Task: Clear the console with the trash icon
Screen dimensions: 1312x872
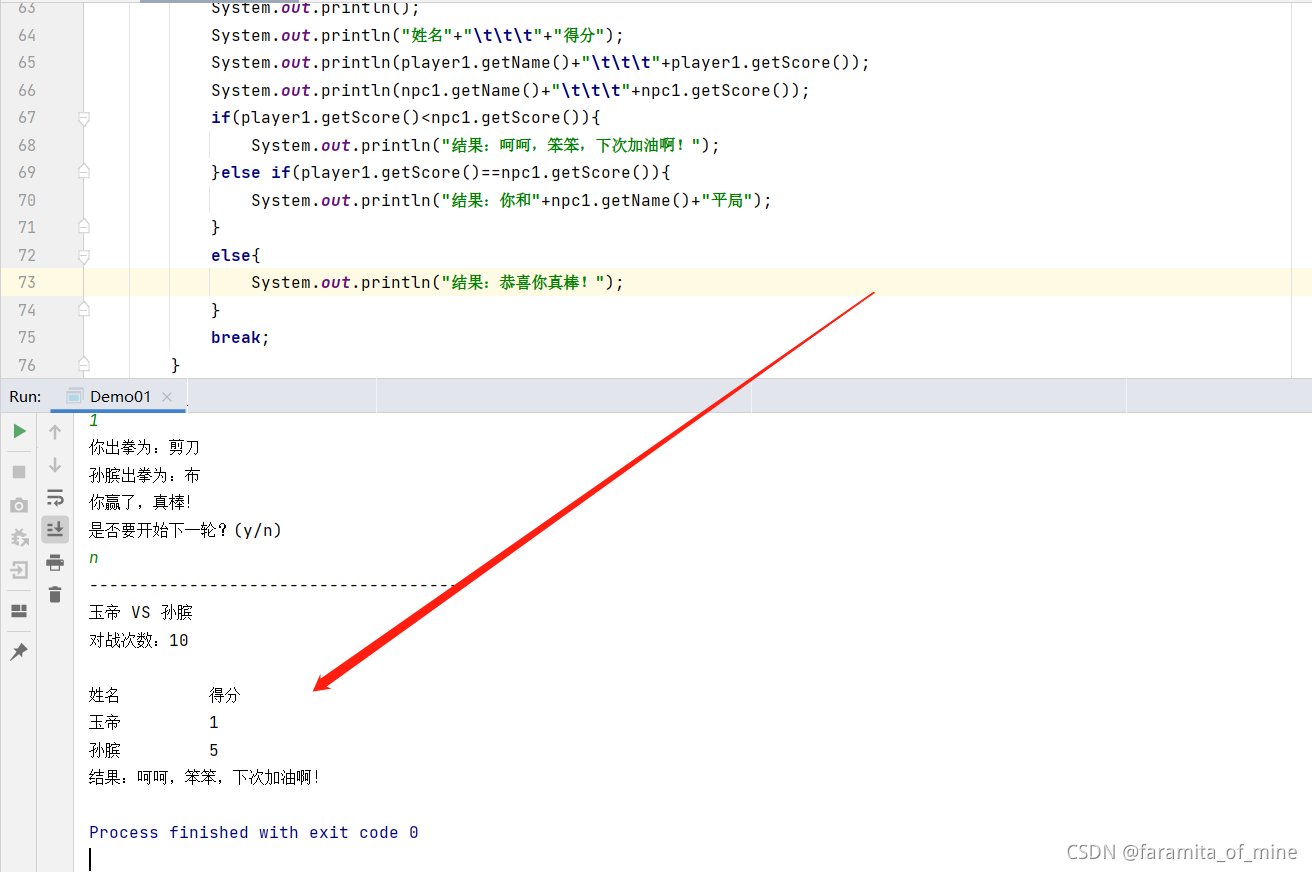Action: [x=55, y=594]
